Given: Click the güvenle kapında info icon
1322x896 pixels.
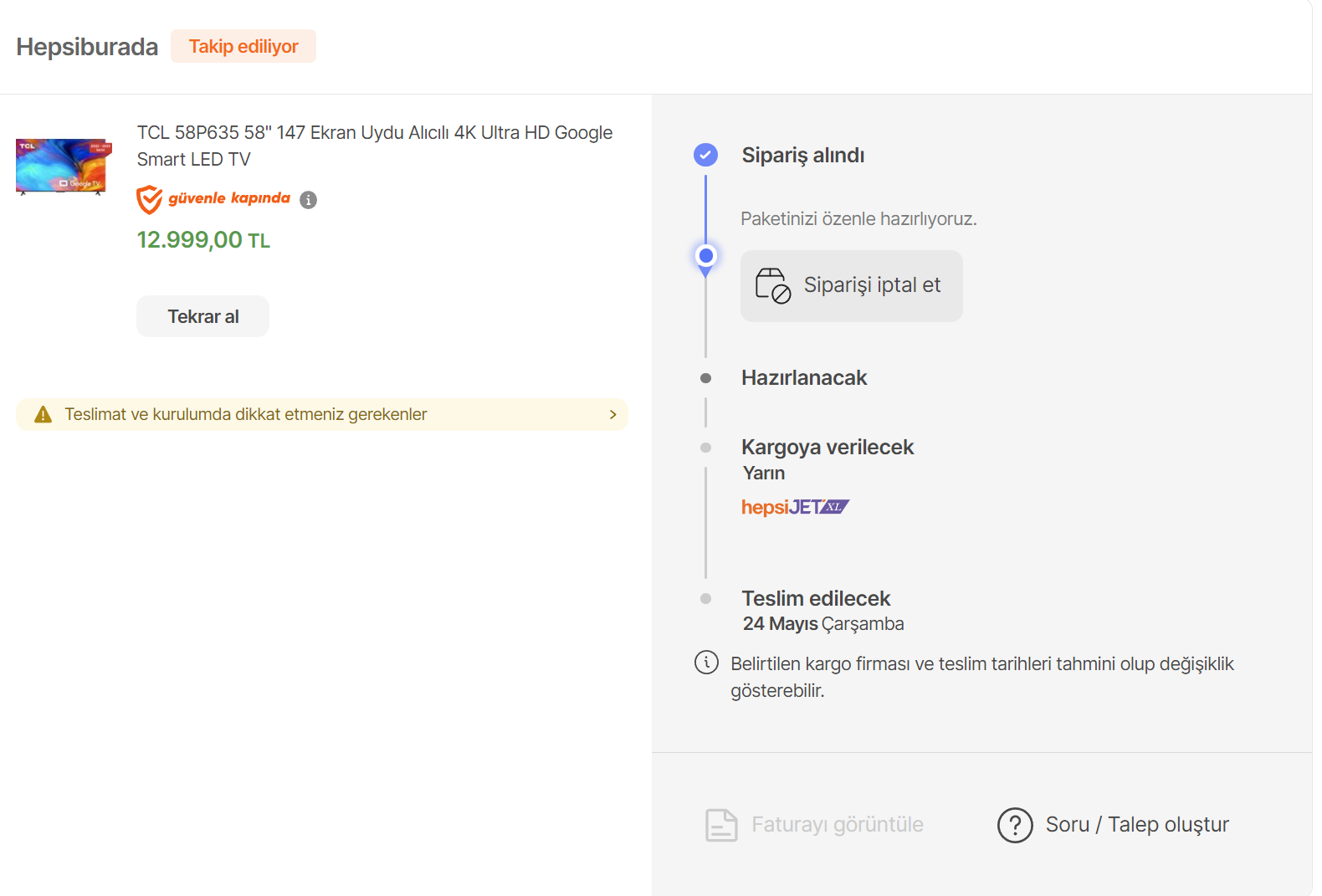Looking at the screenshot, I should pyautogui.click(x=308, y=200).
